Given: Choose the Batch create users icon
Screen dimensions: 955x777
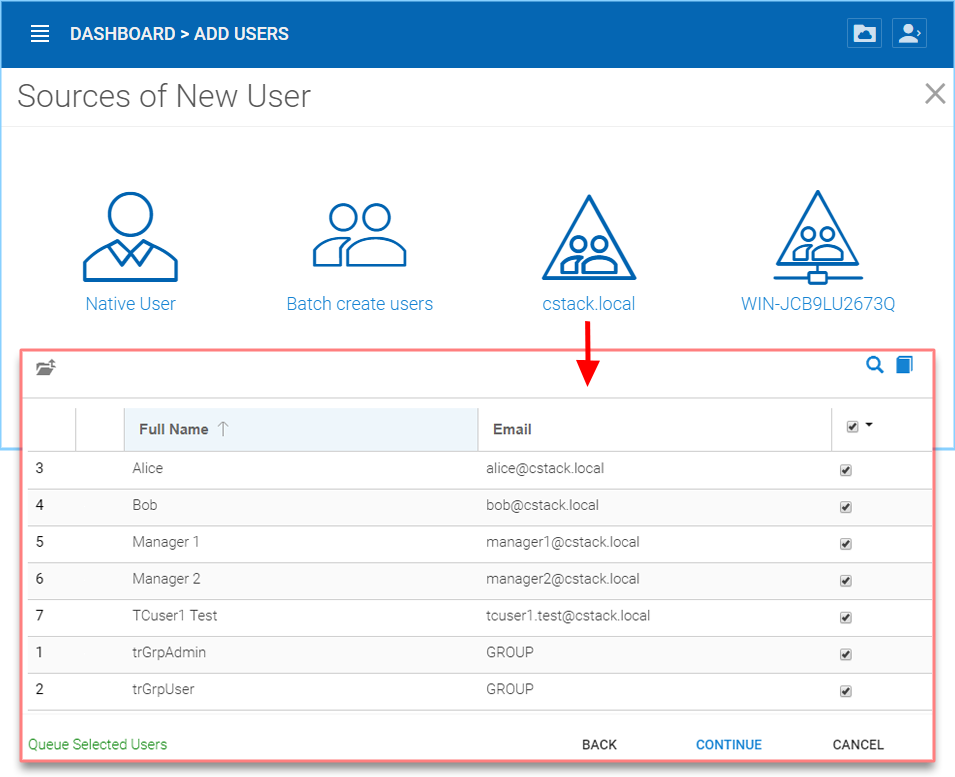Looking at the screenshot, I should pyautogui.click(x=359, y=235).
